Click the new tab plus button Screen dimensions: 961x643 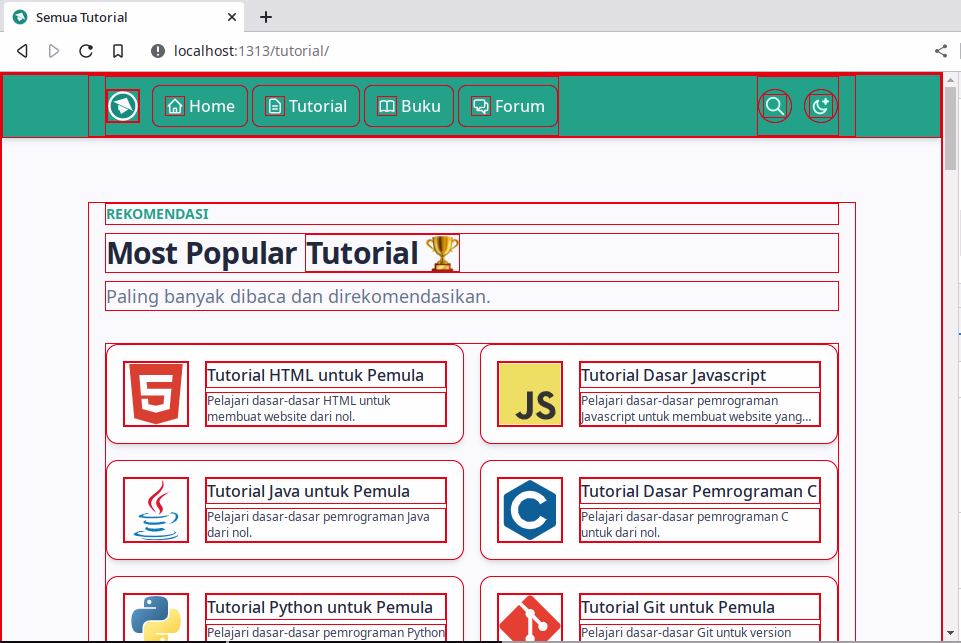[x=264, y=17]
